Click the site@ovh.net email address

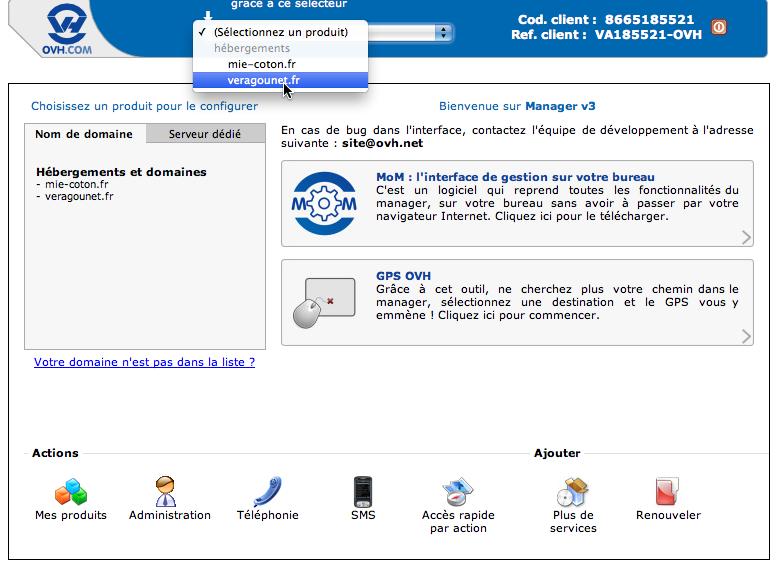coord(382,143)
